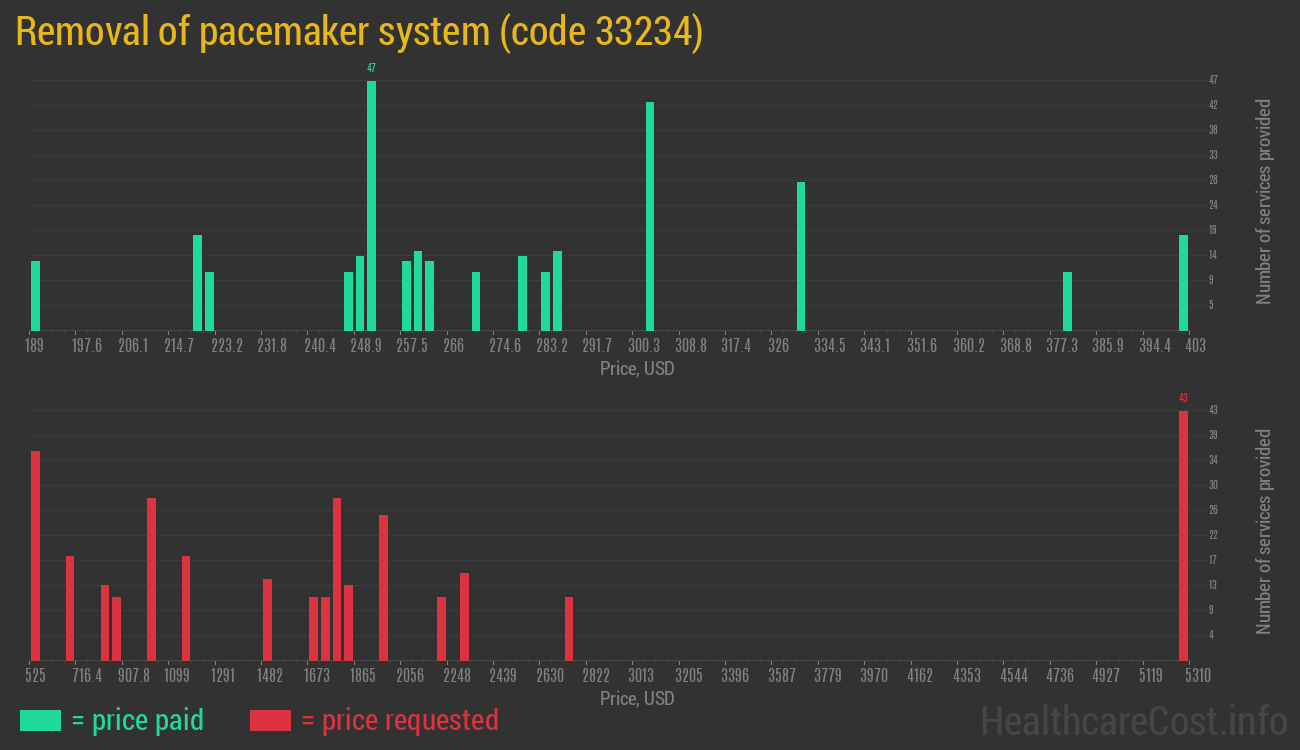
Task: Select the green bar near price 377.3
Action: point(1067,301)
